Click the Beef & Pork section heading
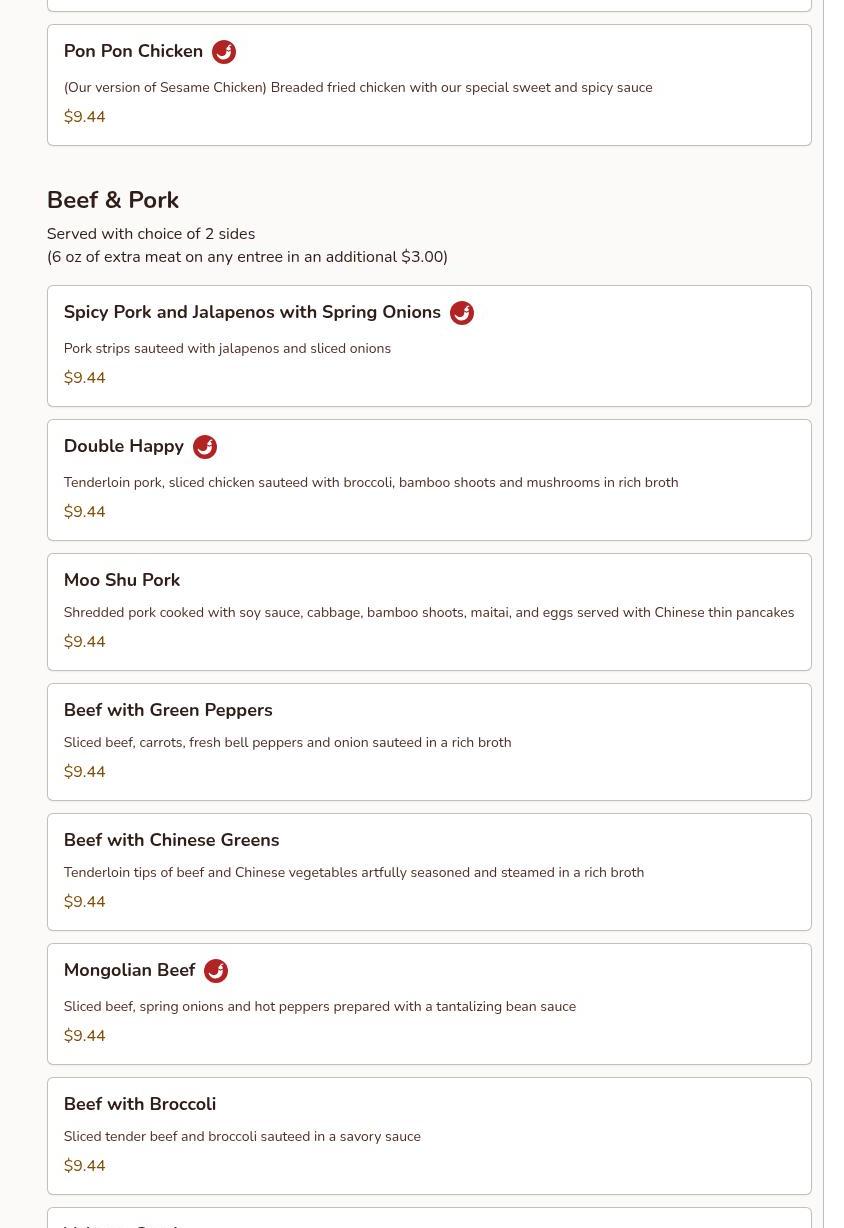The image size is (844, 1228). [113, 200]
